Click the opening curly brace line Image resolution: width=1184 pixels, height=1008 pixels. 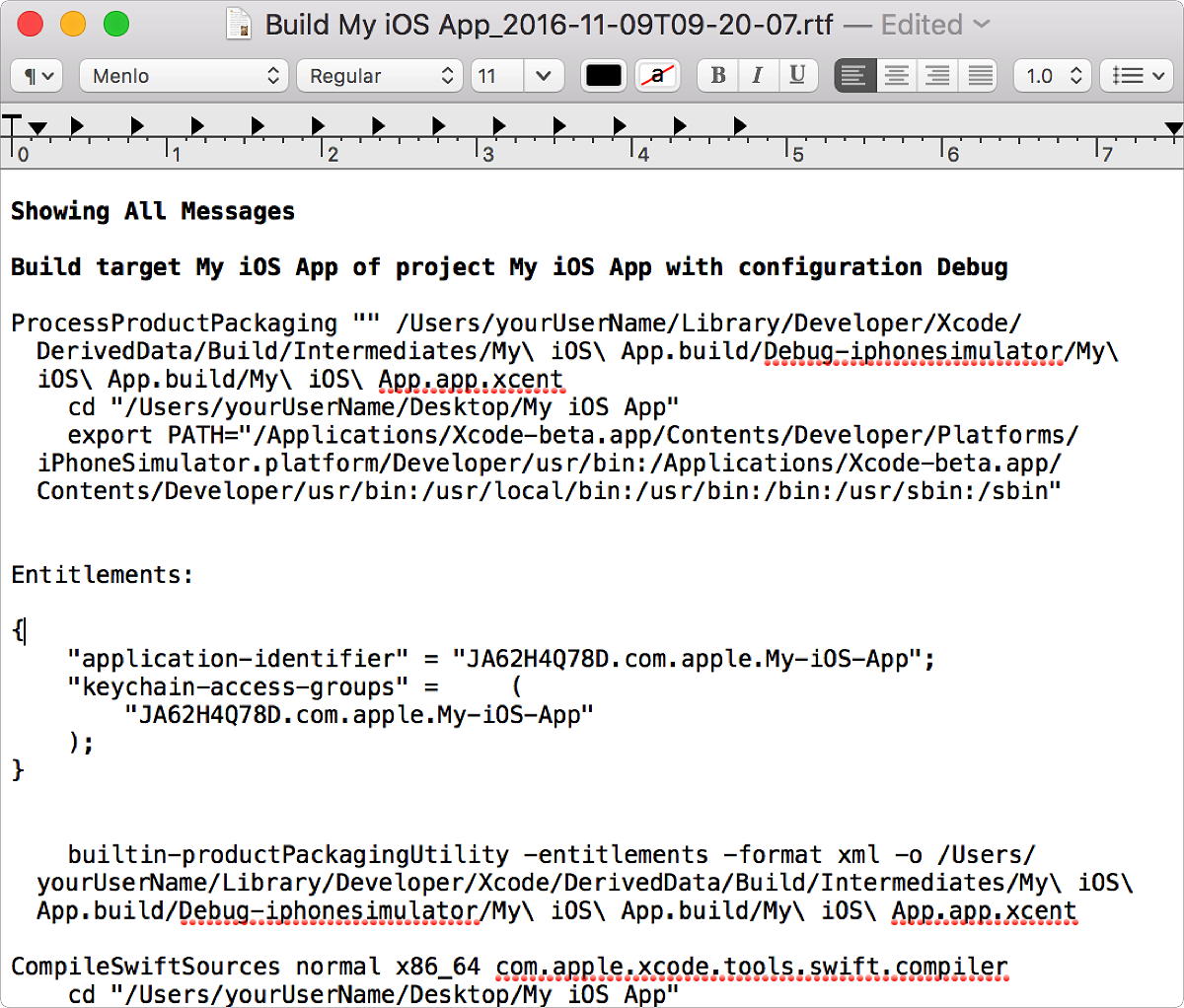pos(18,631)
